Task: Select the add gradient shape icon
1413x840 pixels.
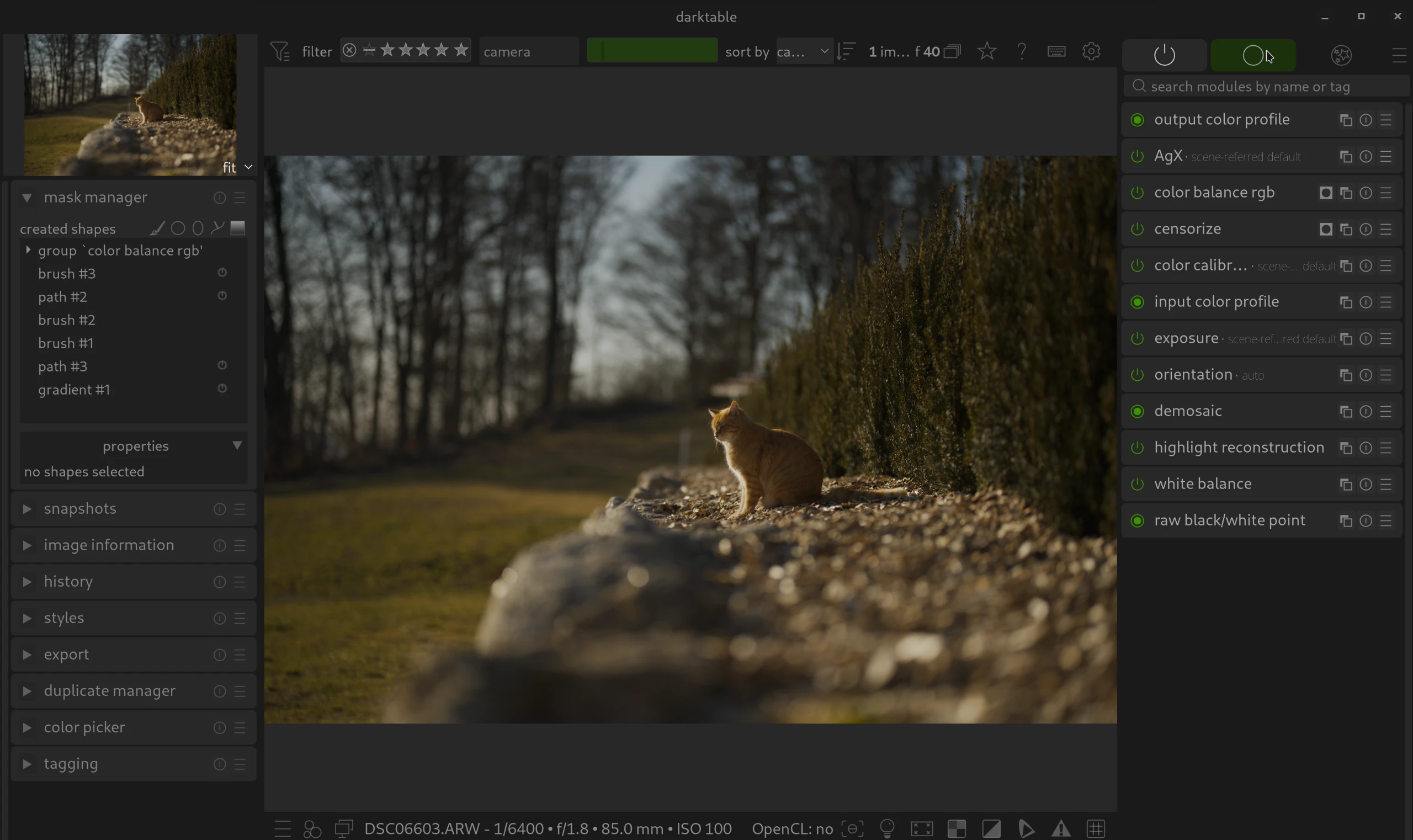Action: tap(238, 228)
